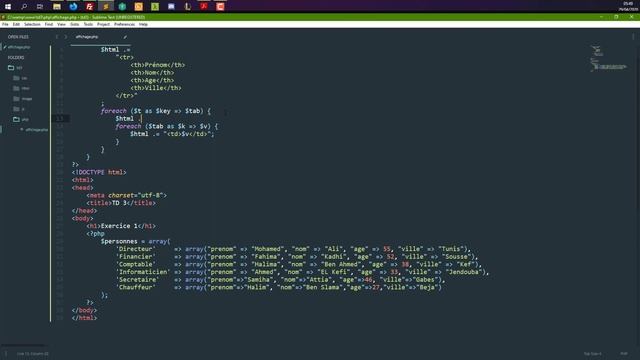Click the 'Chauffeur' key in array

135,287
